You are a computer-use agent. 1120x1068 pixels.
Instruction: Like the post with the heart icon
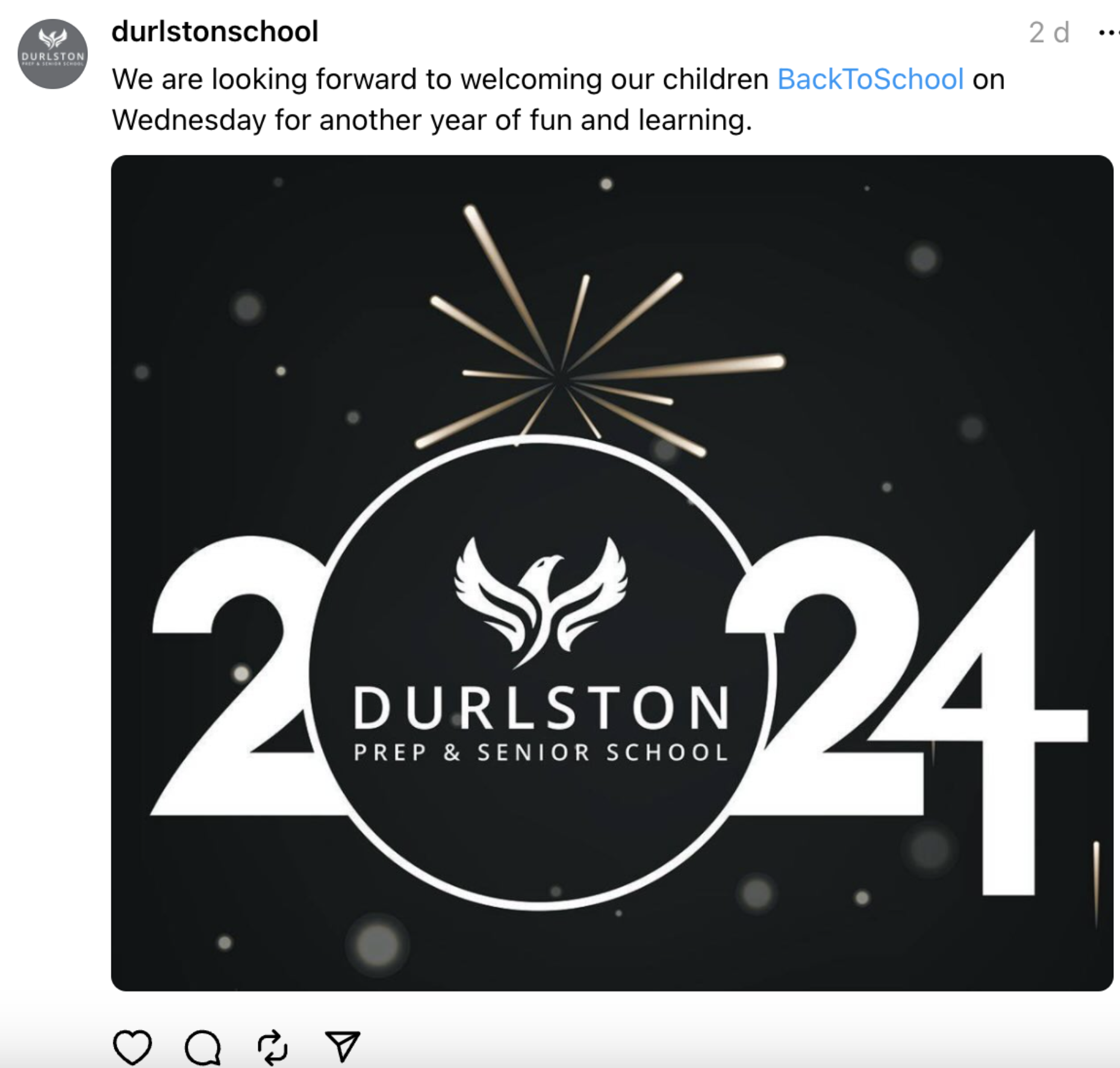coord(132,1047)
